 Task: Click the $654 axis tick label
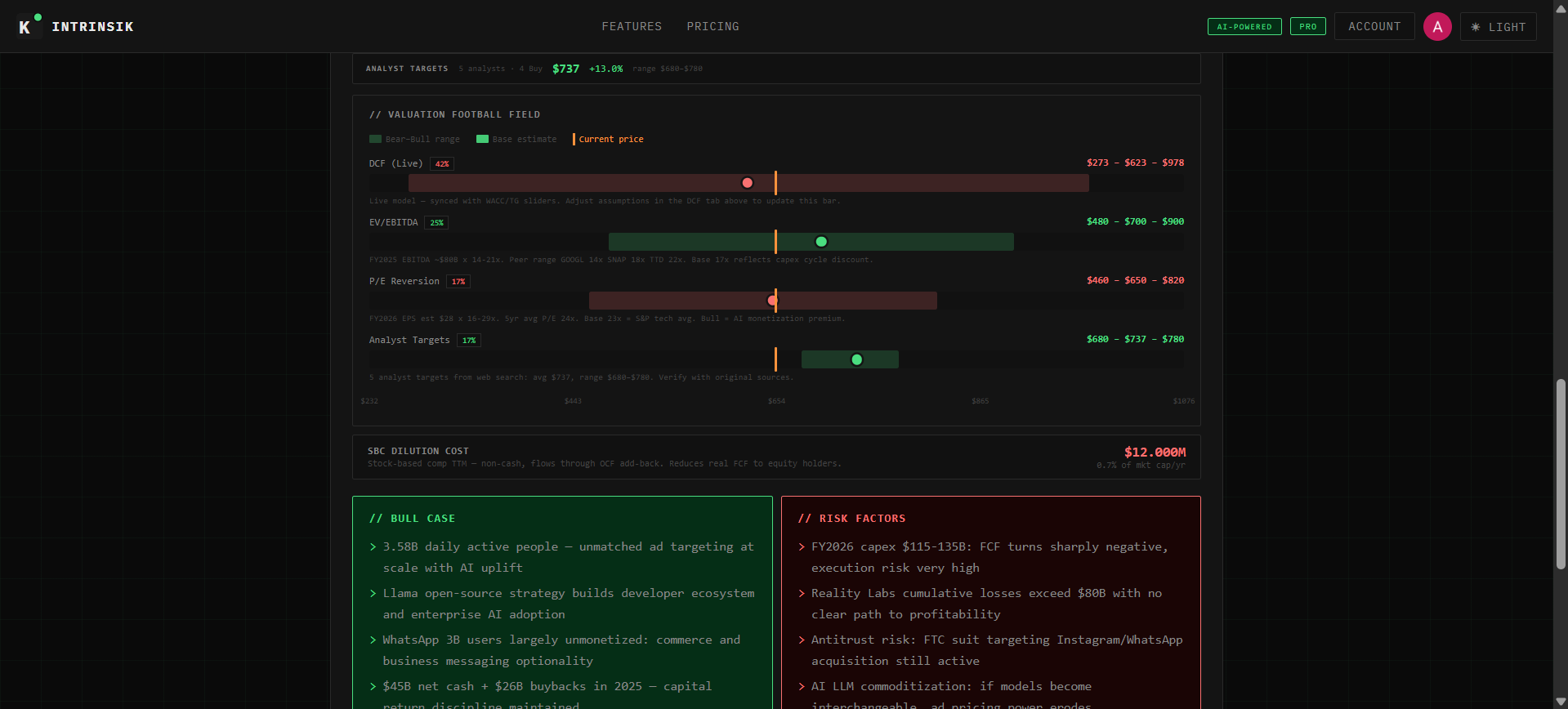click(776, 401)
